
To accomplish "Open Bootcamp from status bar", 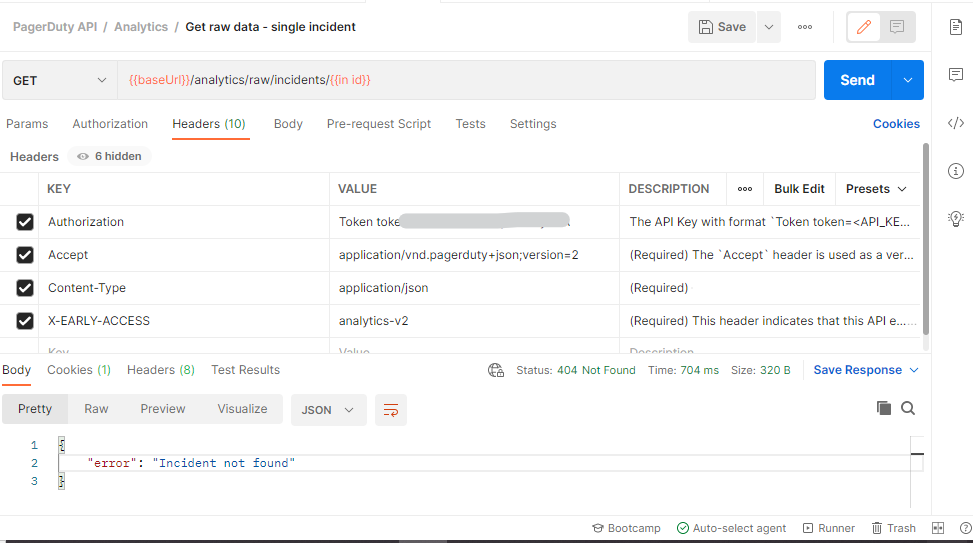I will 626,528.
